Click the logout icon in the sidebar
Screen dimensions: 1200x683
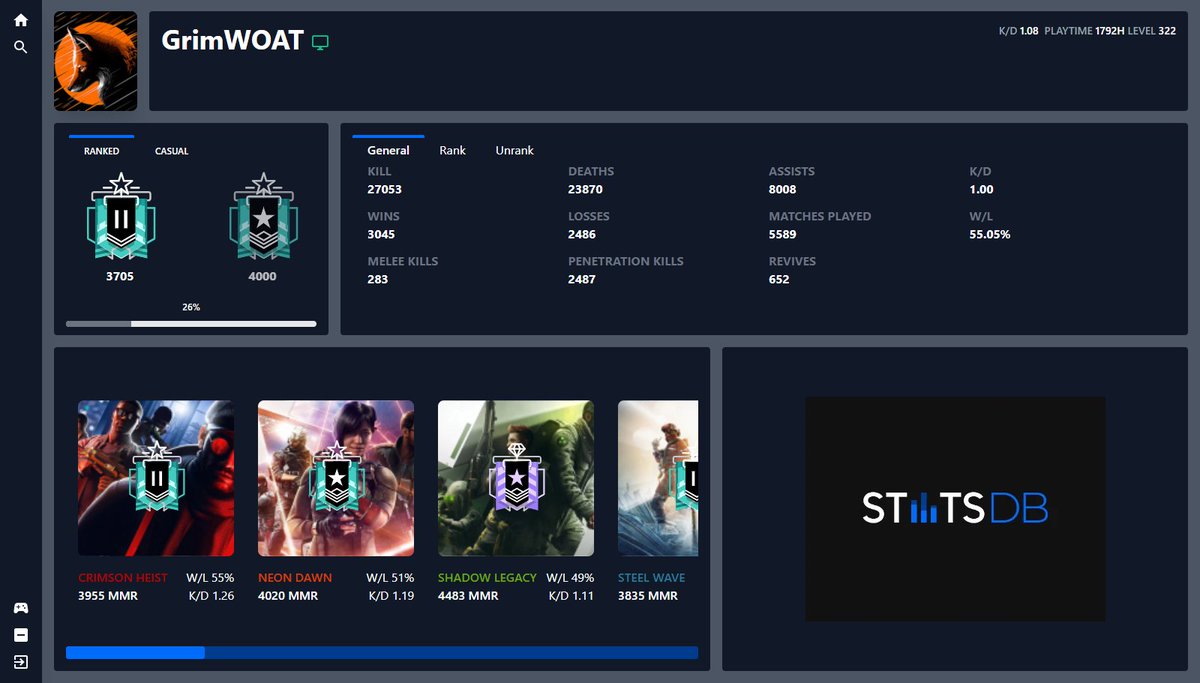click(x=20, y=661)
